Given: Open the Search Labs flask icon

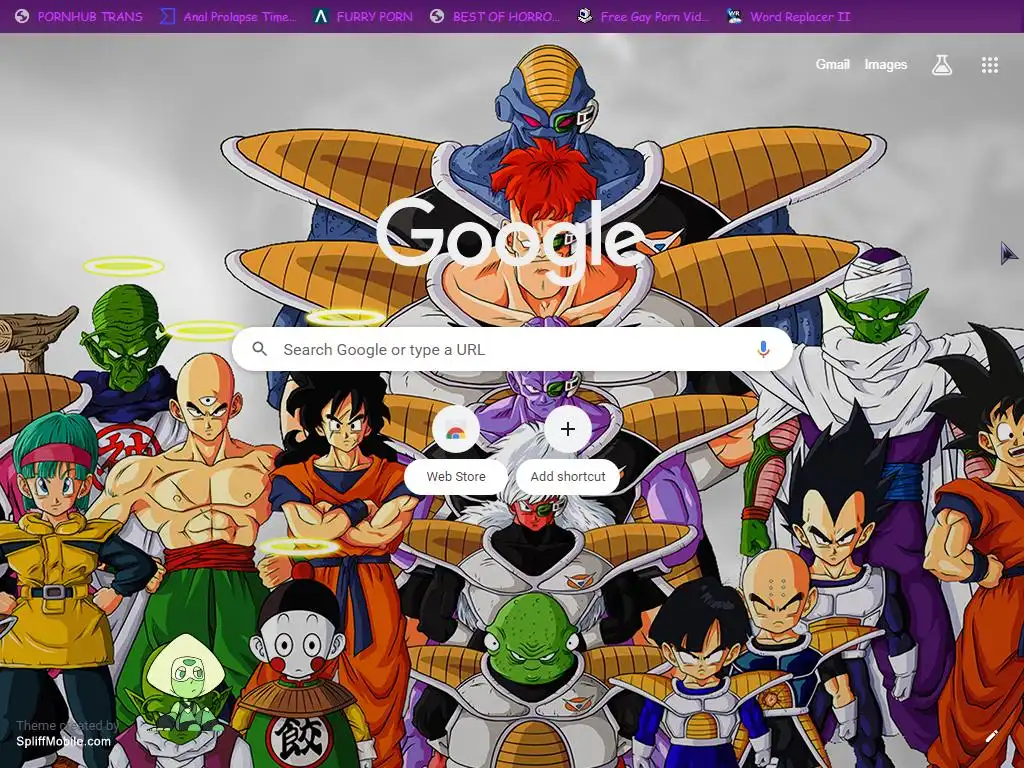Looking at the screenshot, I should [x=941, y=65].
